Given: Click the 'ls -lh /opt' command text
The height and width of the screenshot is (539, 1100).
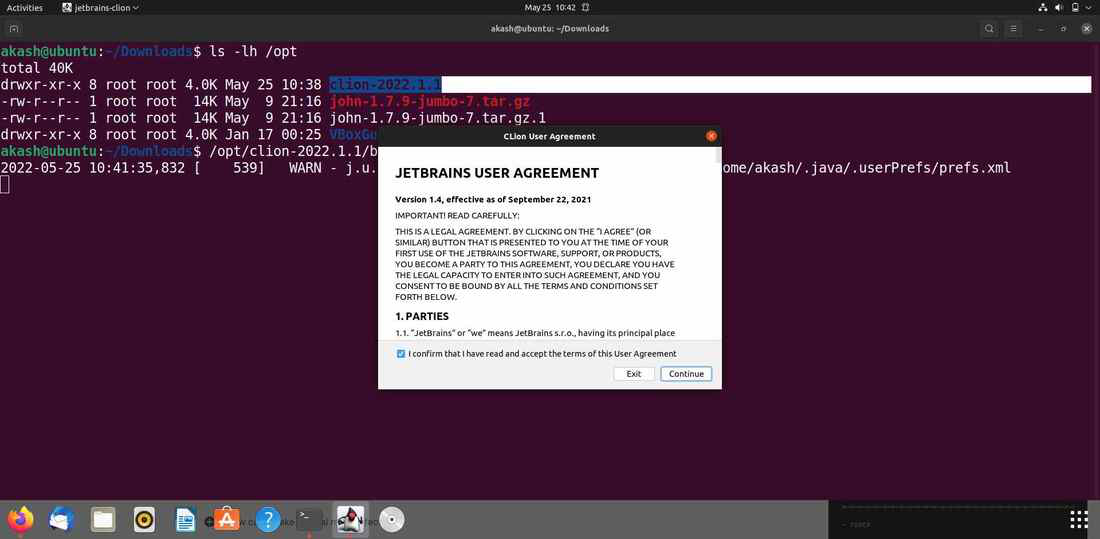Looking at the screenshot, I should tap(254, 51).
